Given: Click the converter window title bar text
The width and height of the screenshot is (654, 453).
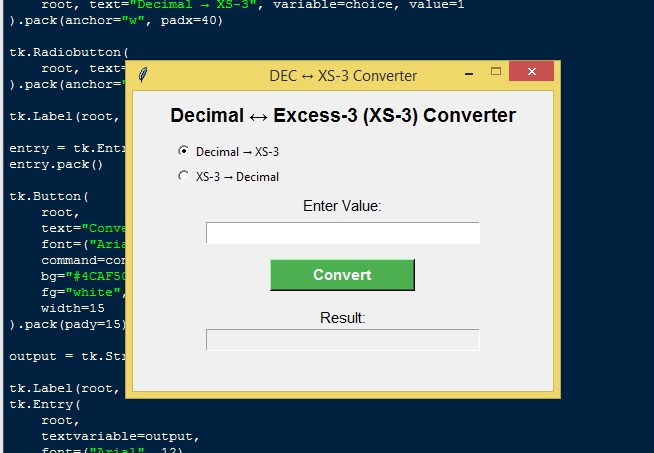Looking at the screenshot, I should pos(343,76).
